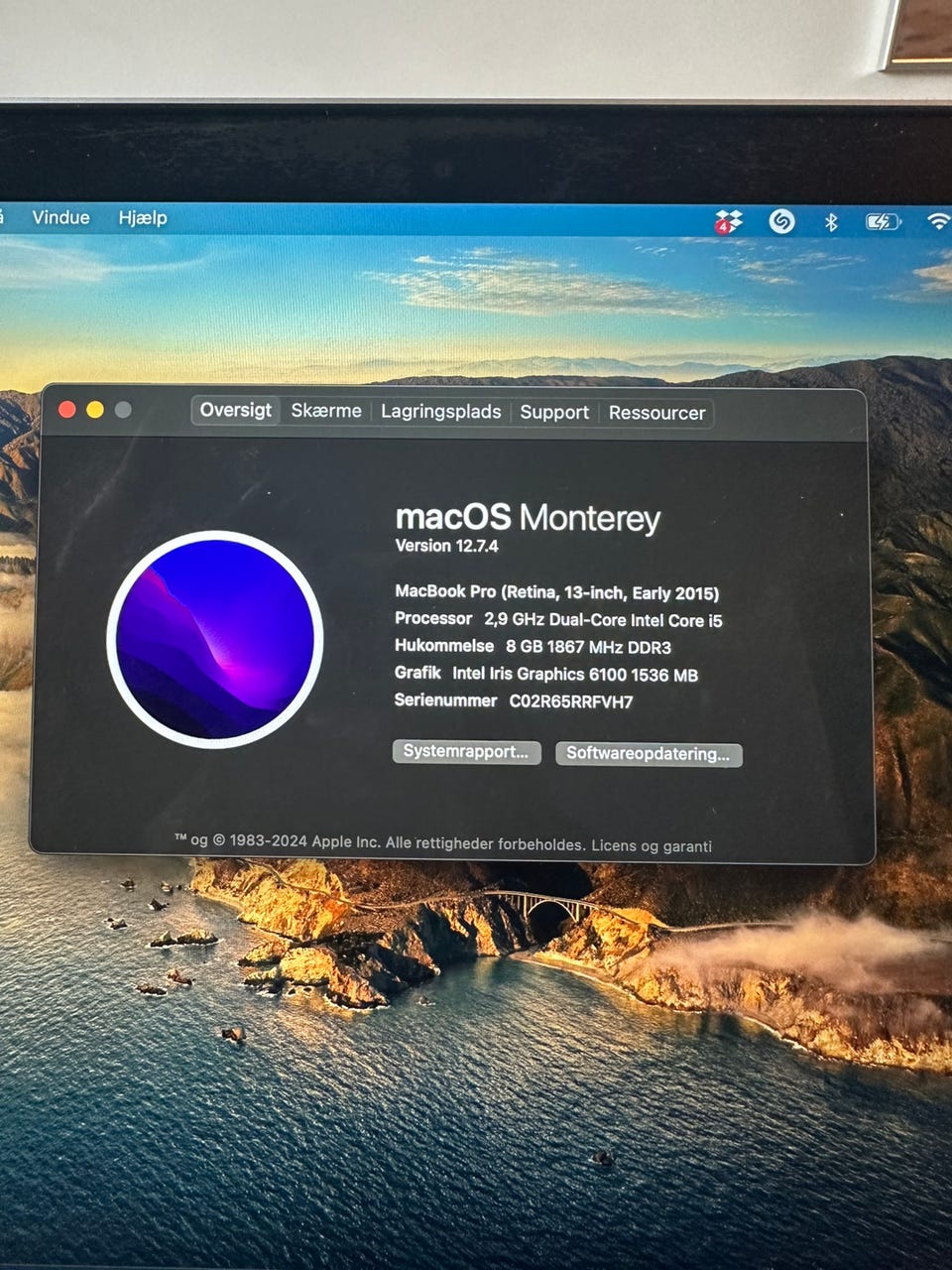Image resolution: width=952 pixels, height=1270 pixels.
Task: Open the Wi-Fi status menu
Action: (x=938, y=222)
